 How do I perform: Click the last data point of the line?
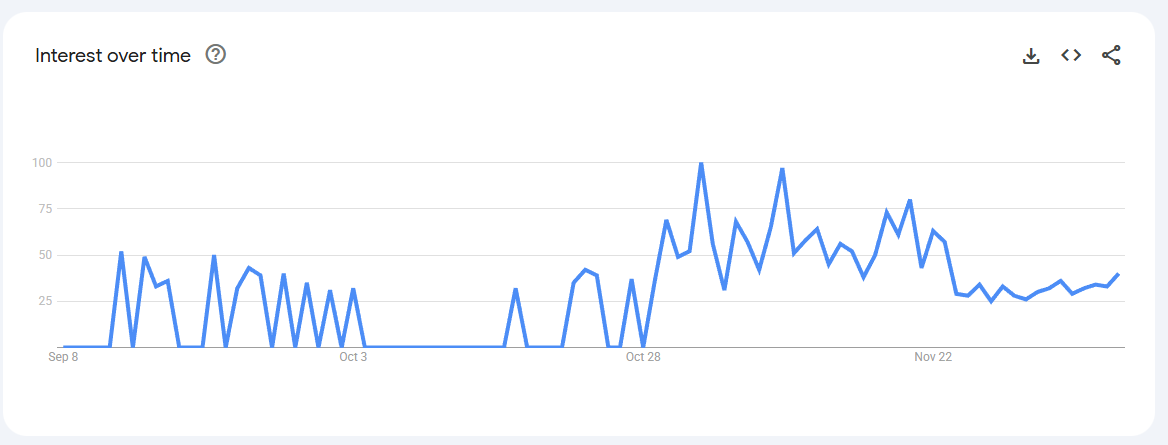coord(1118,274)
